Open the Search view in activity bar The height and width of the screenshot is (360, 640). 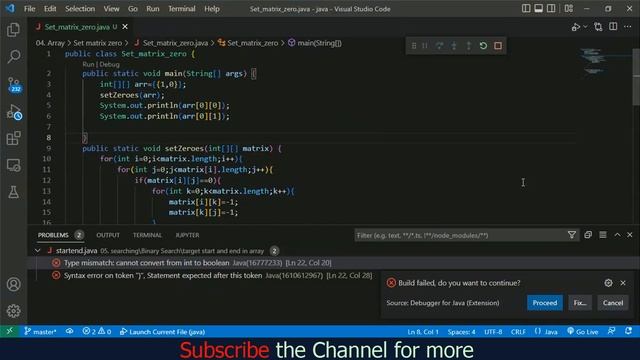(x=13, y=56)
